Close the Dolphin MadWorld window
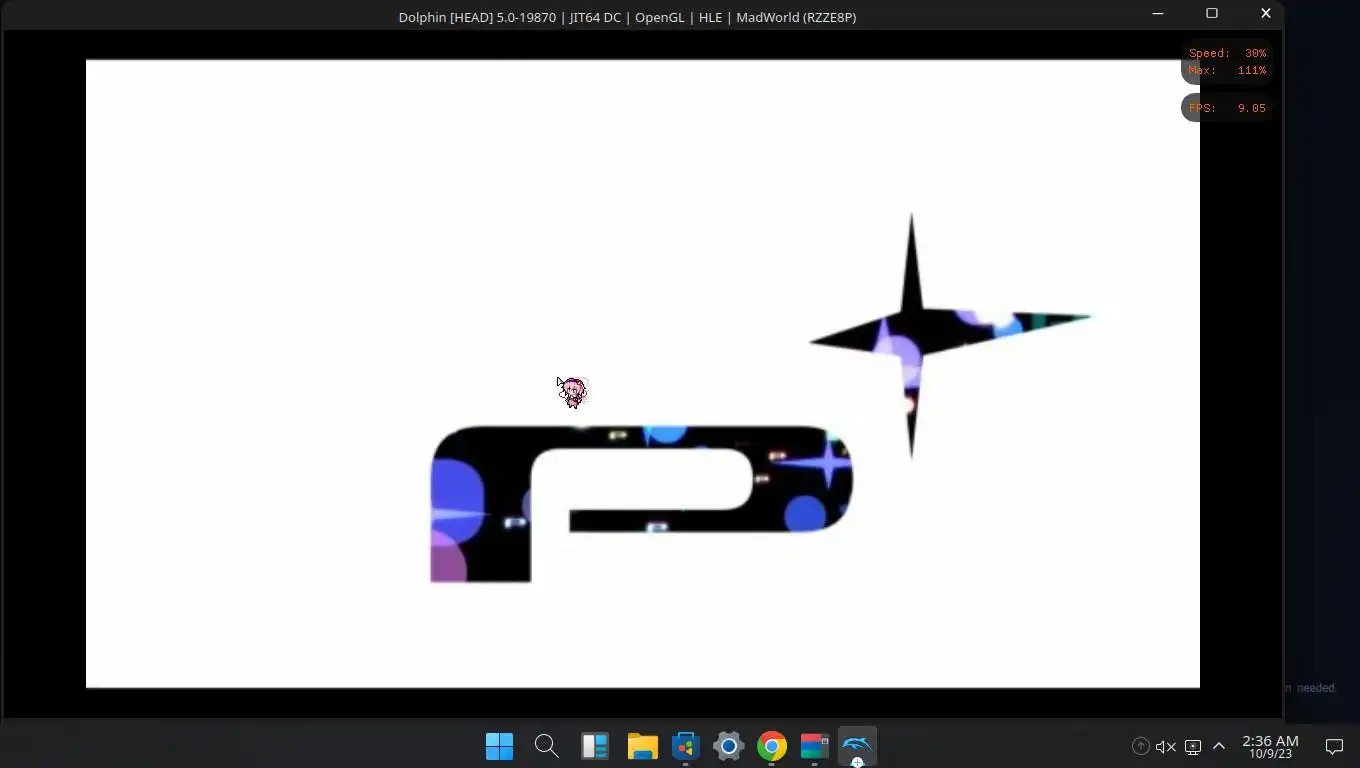 (1265, 14)
